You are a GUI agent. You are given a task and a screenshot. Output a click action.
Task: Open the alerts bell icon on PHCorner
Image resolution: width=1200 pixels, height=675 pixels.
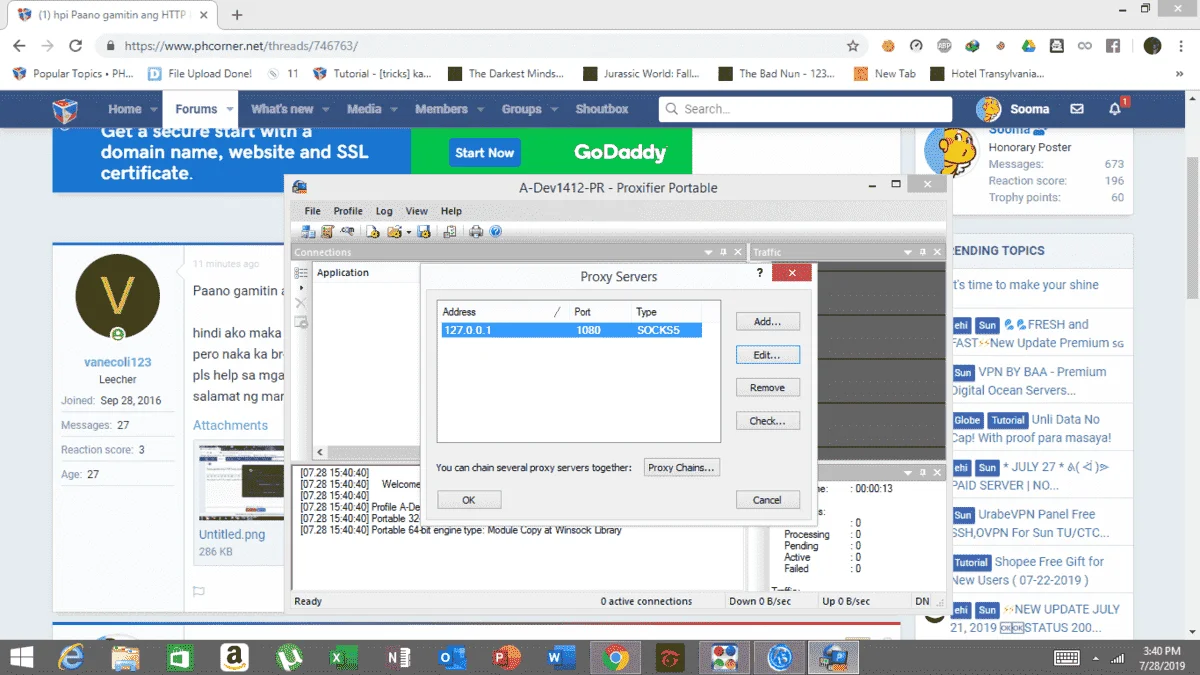(x=1115, y=109)
